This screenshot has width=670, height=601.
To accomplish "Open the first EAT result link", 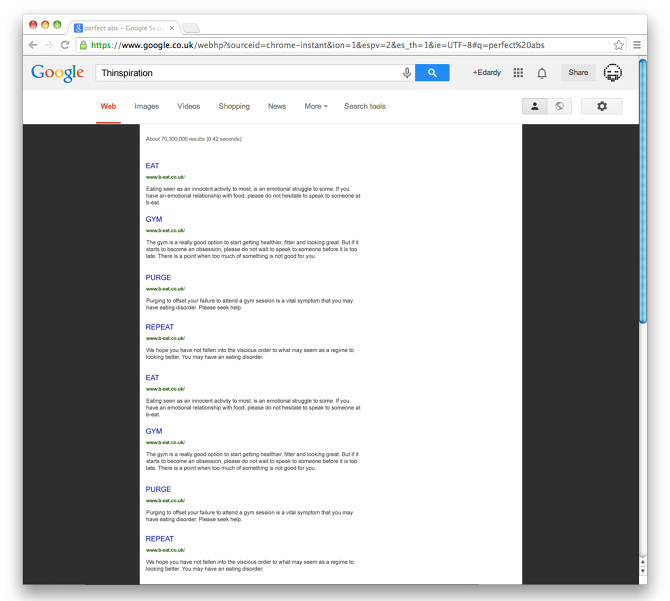I will click(x=152, y=166).
